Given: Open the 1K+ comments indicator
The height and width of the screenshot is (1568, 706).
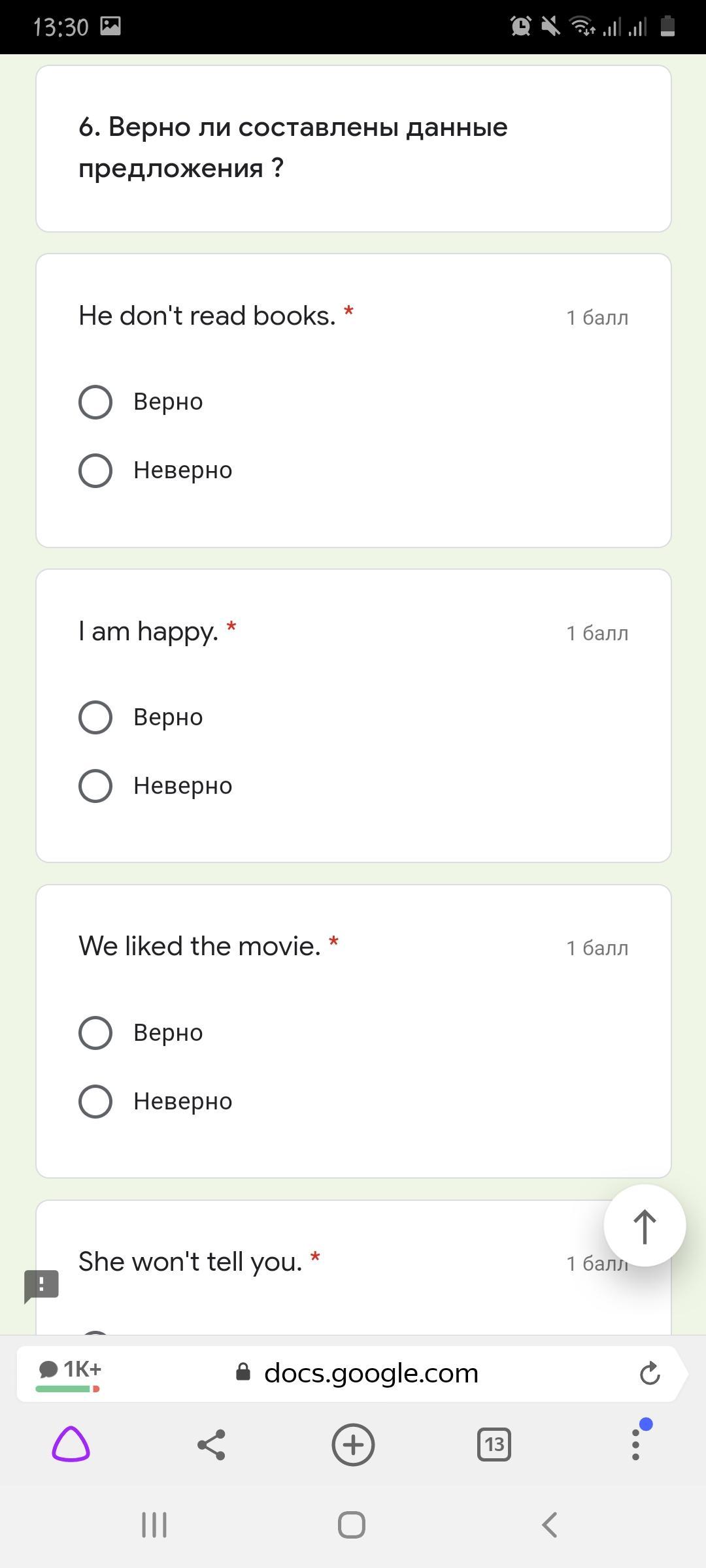Looking at the screenshot, I should 69,1374.
